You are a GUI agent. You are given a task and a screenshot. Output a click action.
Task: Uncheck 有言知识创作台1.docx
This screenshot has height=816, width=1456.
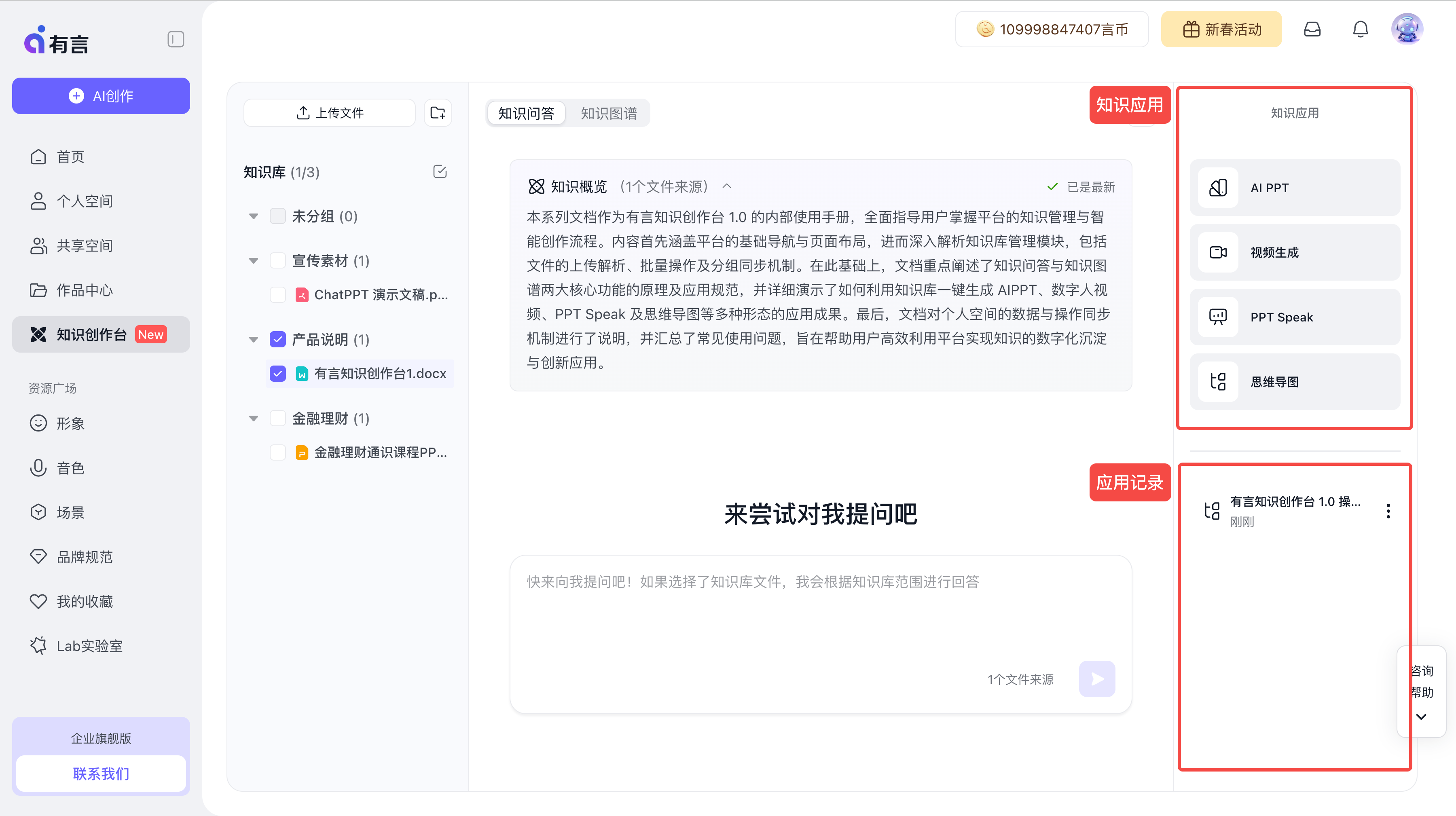tap(277, 374)
